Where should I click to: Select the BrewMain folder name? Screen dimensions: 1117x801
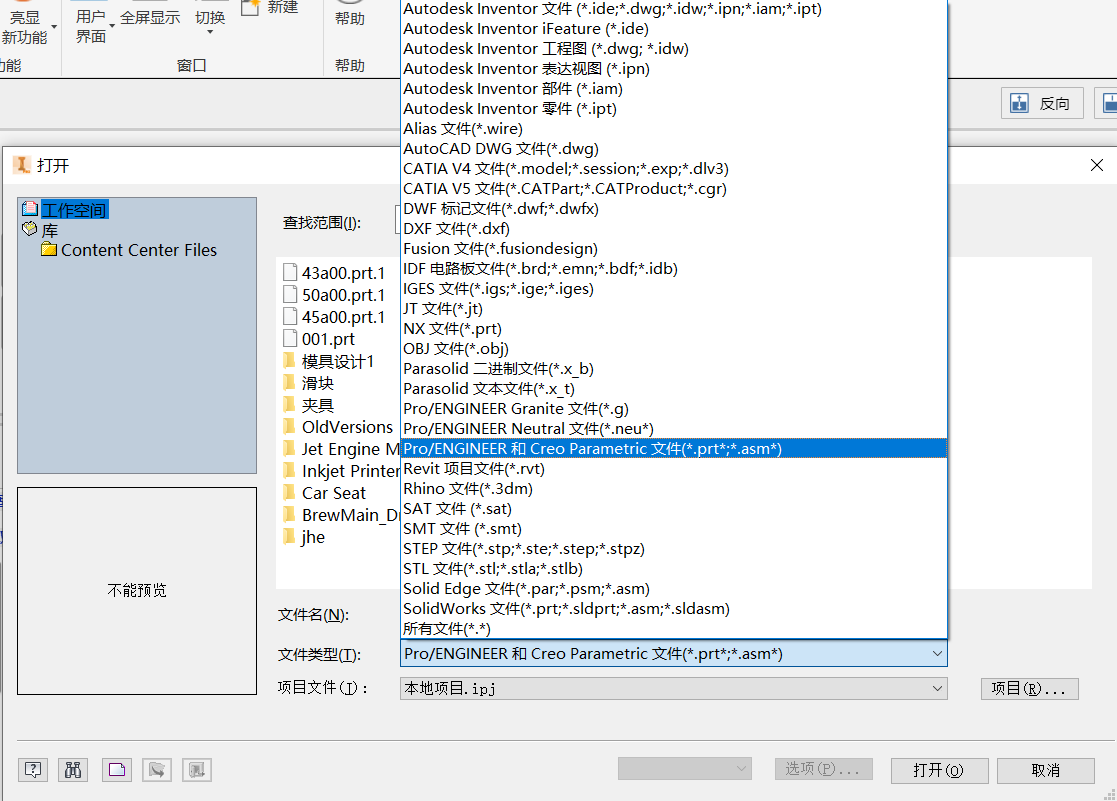[350, 515]
